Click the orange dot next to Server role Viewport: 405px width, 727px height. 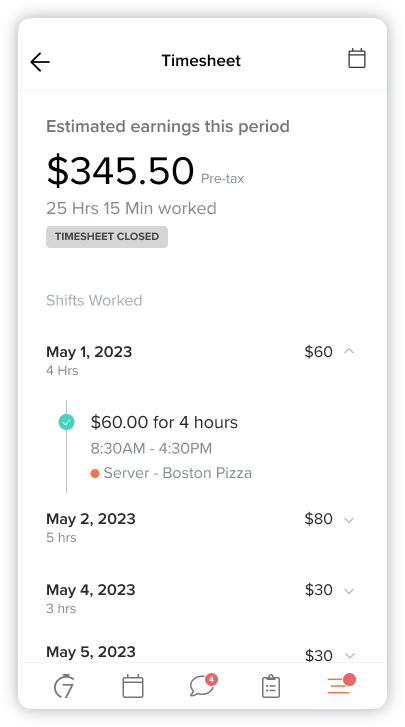click(95, 473)
